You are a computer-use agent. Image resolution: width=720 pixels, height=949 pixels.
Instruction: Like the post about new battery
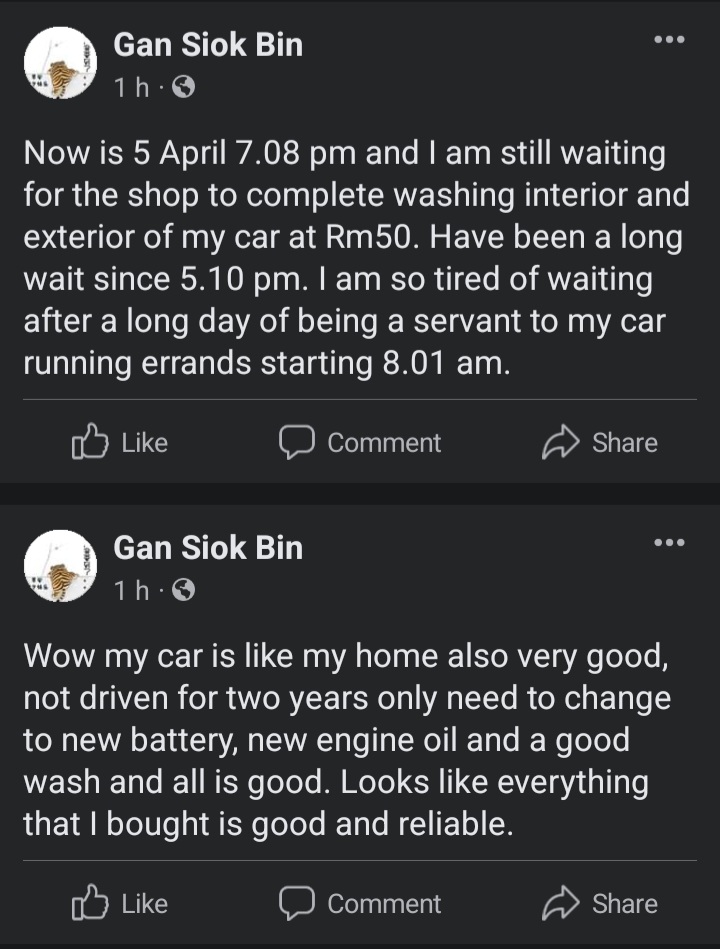120,904
